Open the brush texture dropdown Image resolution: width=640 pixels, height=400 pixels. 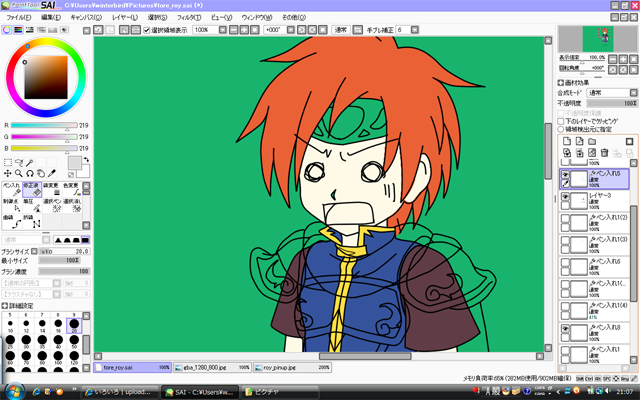tap(57, 294)
